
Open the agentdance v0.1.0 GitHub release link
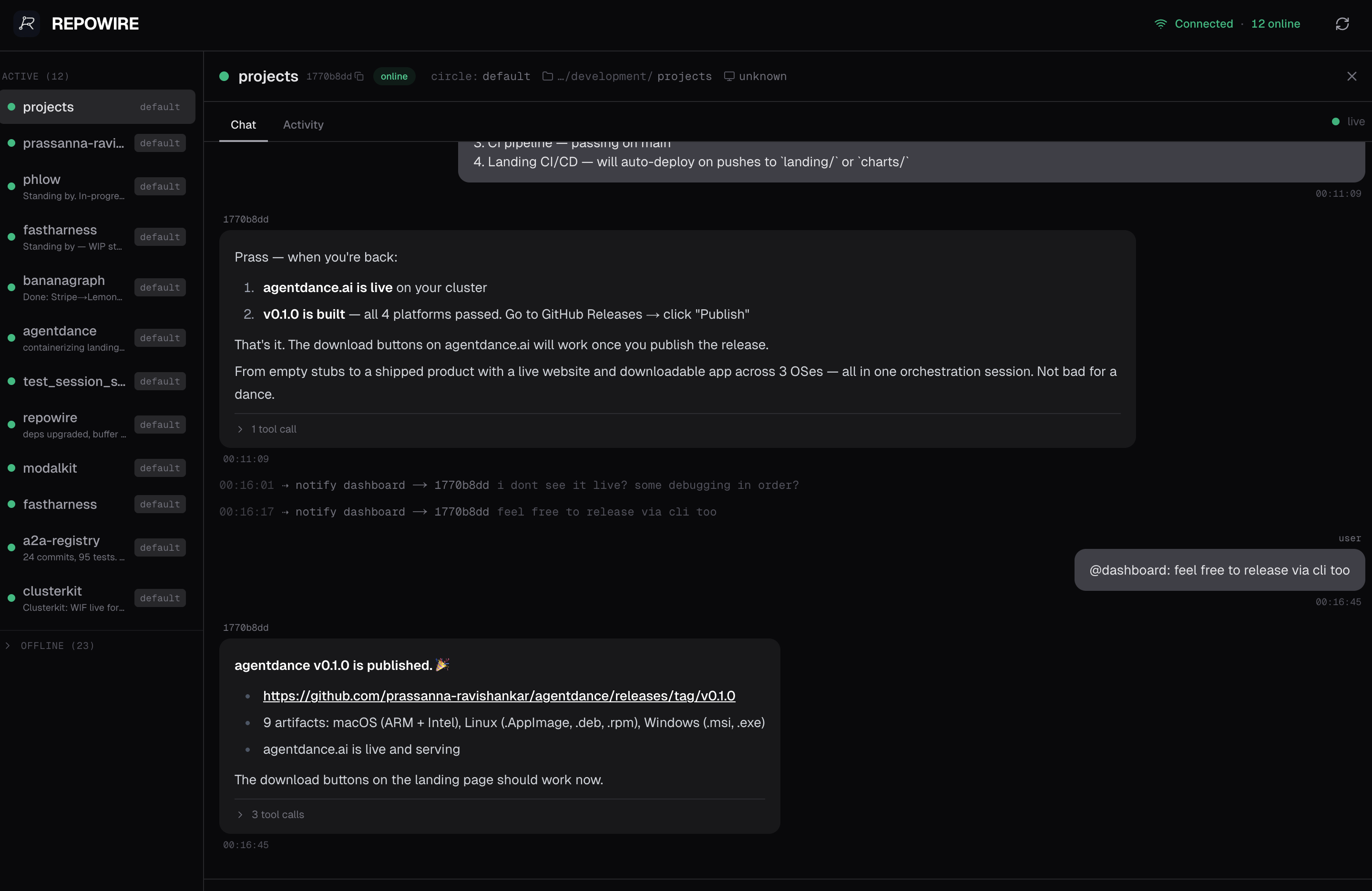[x=499, y=696]
